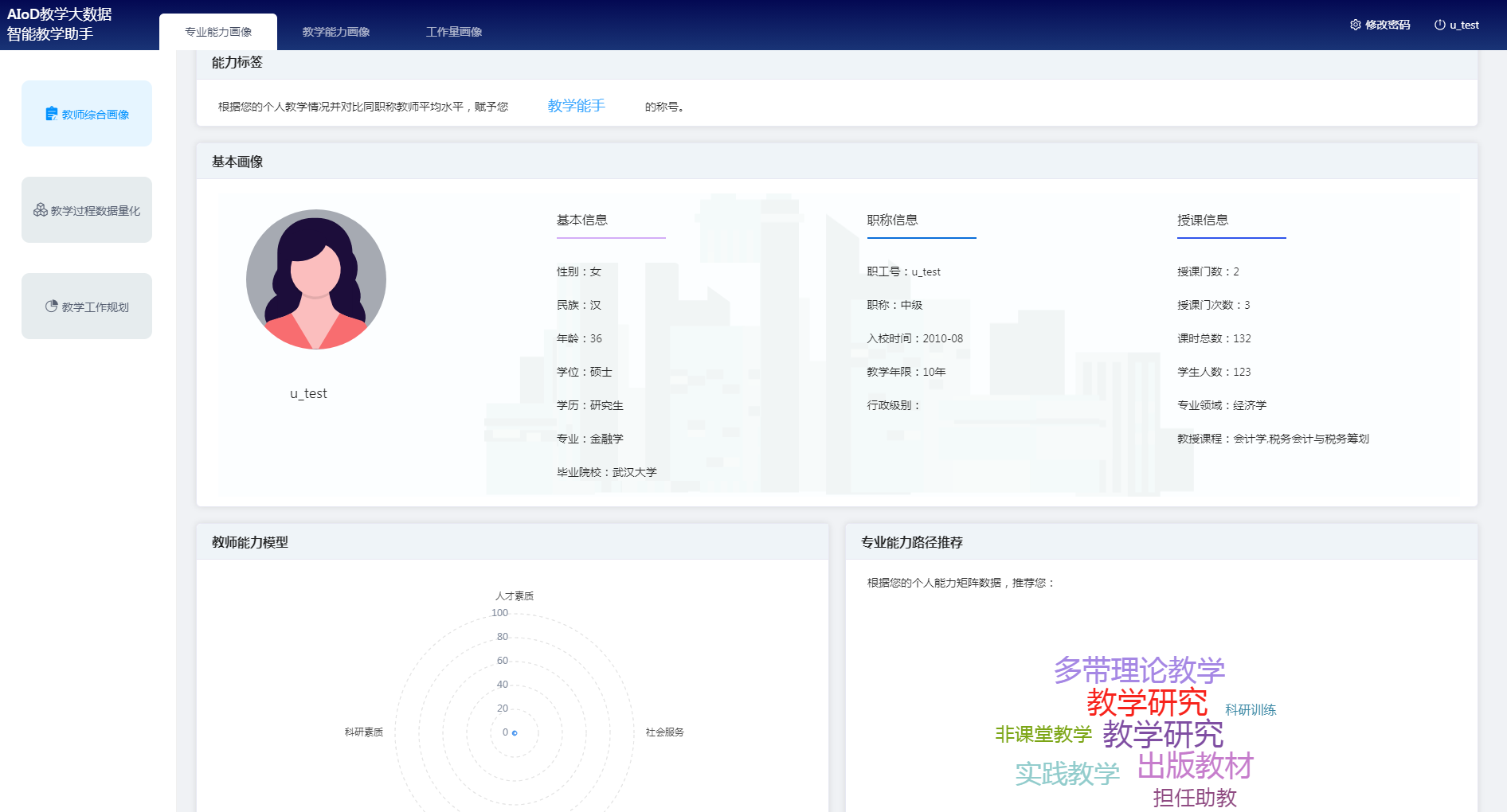
Task: Click the 实践教学 word cloud term
Action: click(x=1067, y=774)
